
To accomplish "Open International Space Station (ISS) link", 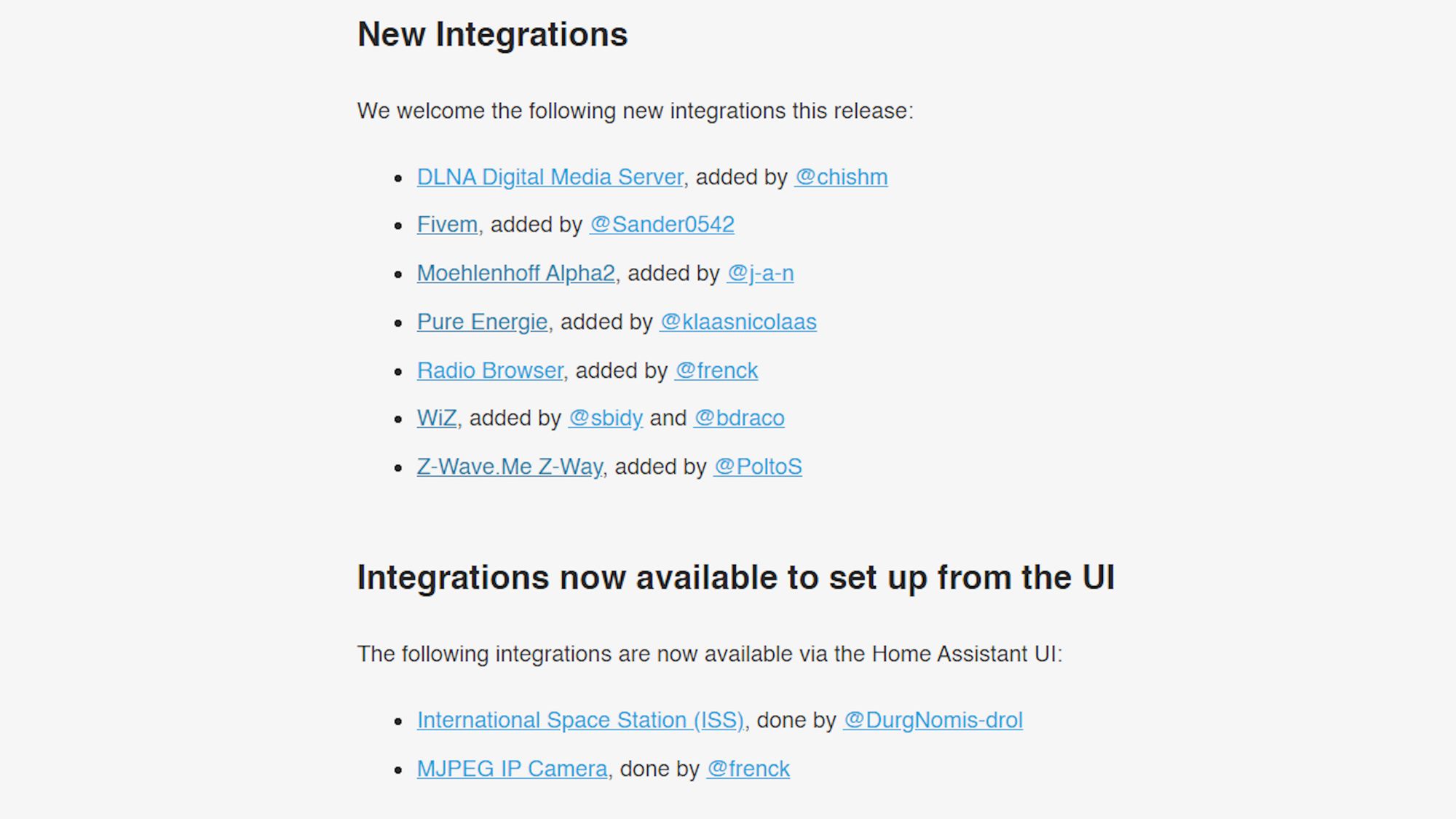I will [x=580, y=720].
